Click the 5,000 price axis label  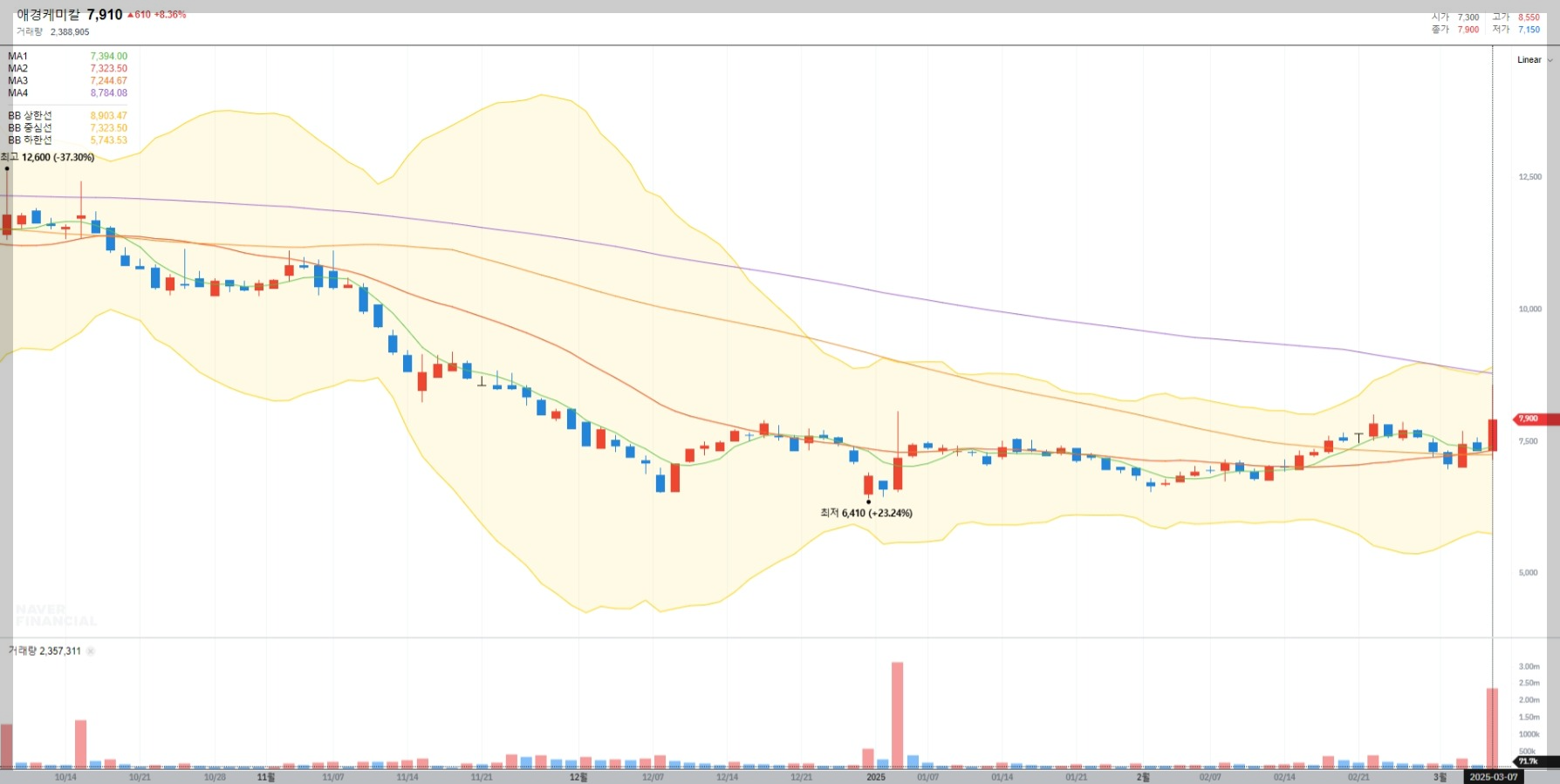point(1529,573)
